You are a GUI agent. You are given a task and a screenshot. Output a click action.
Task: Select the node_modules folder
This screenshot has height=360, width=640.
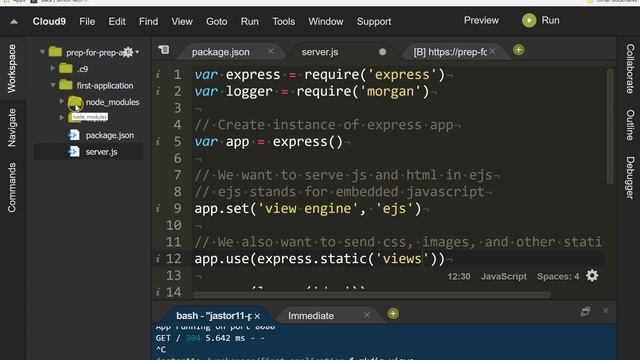[112, 102]
